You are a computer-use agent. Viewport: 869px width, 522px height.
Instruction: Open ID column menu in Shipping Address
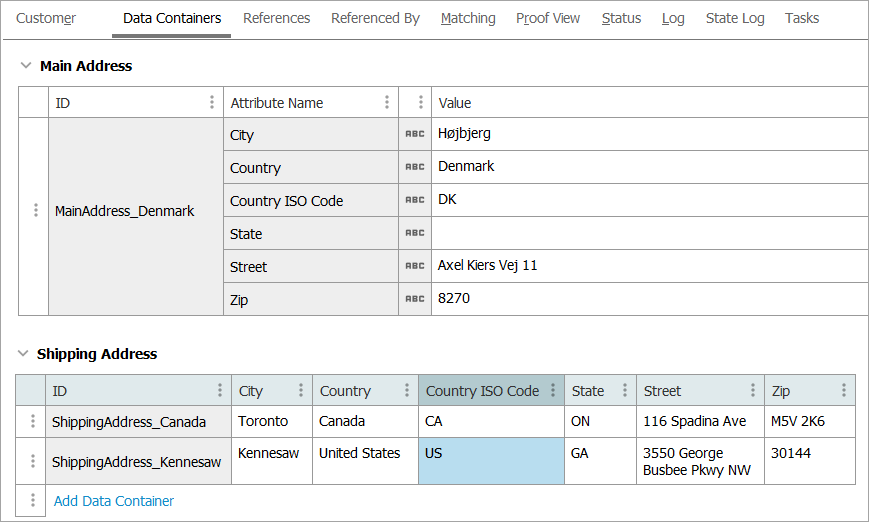pos(220,390)
